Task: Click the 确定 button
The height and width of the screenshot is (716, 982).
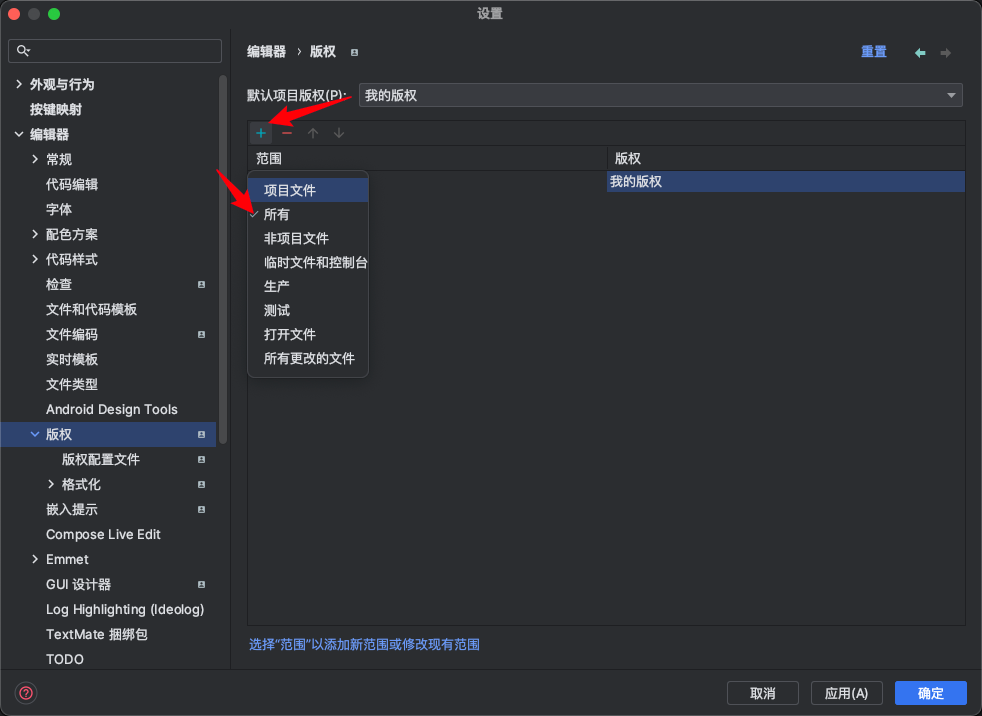Action: coord(930,693)
